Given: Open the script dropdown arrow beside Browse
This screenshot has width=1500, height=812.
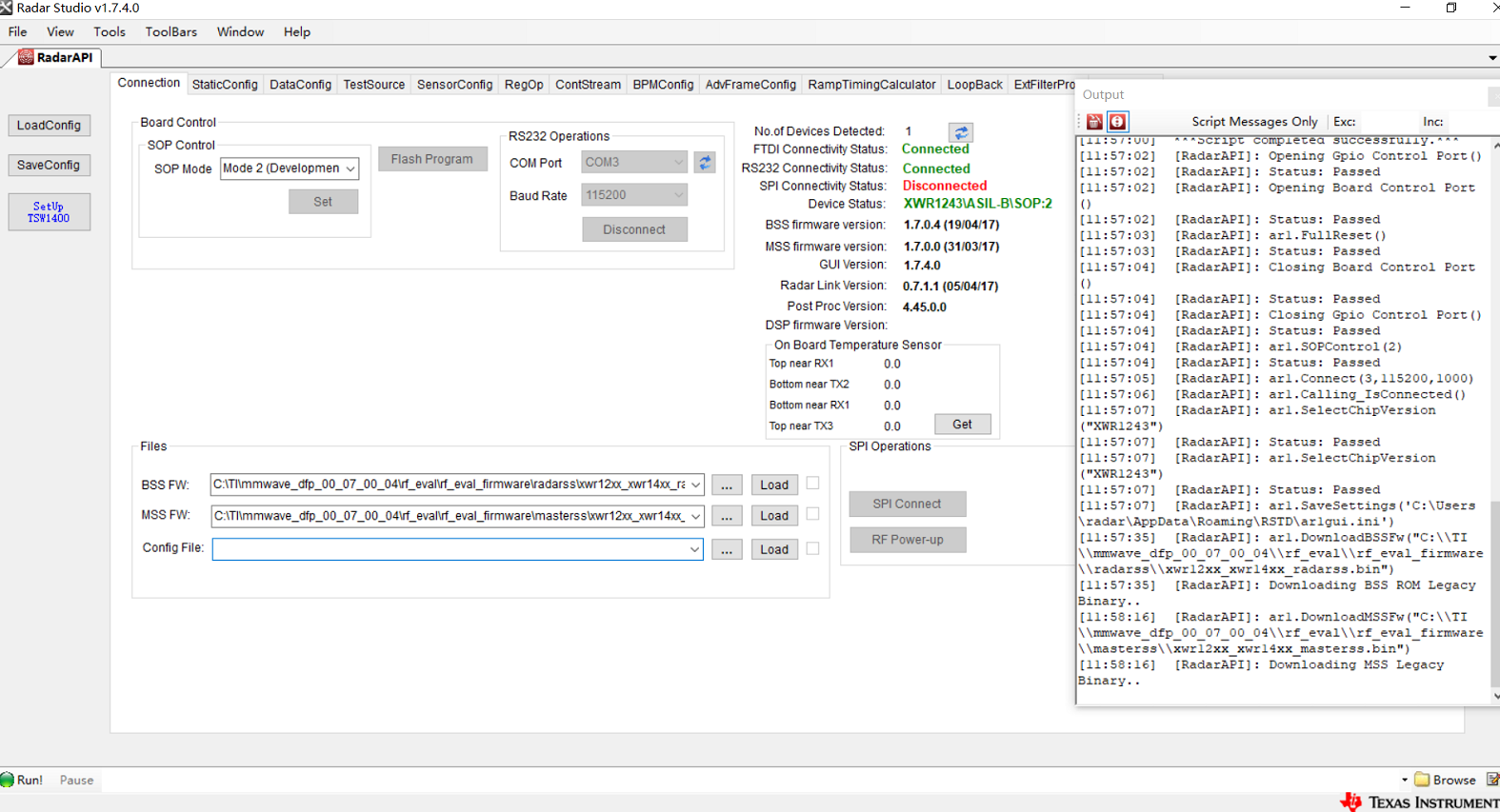Looking at the screenshot, I should pyautogui.click(x=1405, y=780).
